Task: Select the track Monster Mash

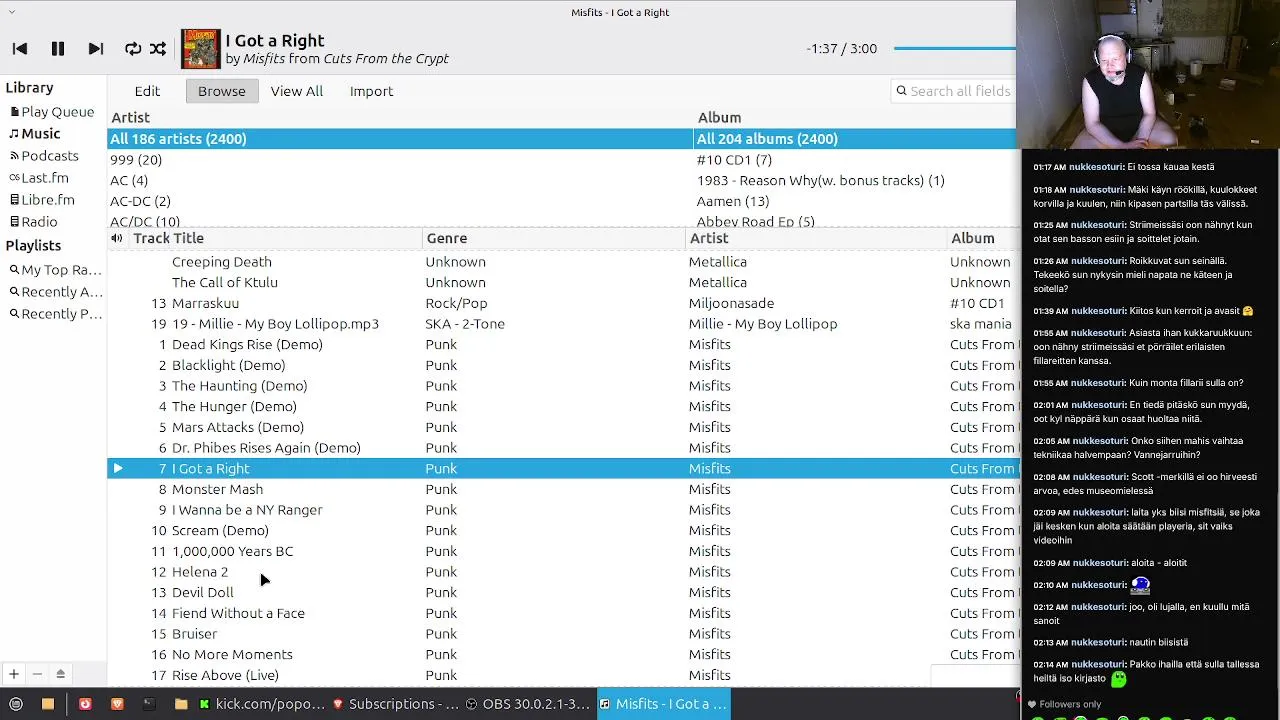Action: (217, 489)
